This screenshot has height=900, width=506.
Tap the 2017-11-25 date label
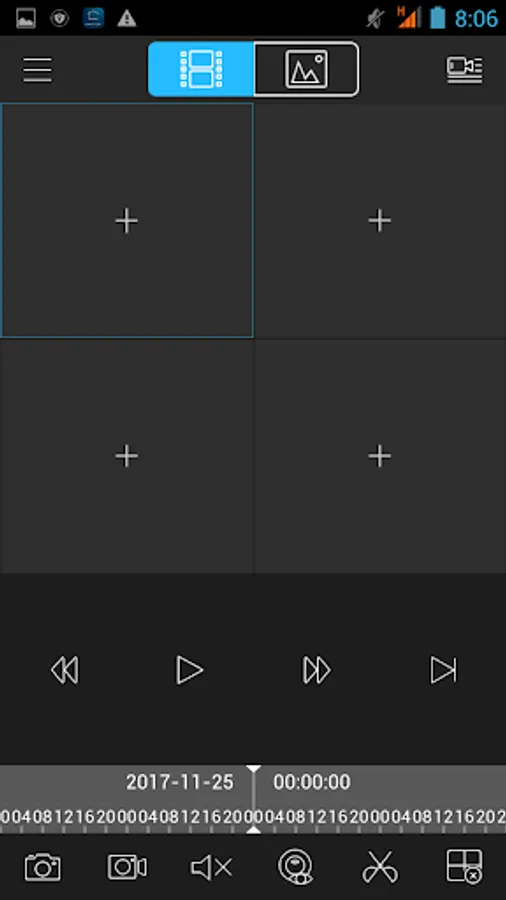(x=180, y=782)
